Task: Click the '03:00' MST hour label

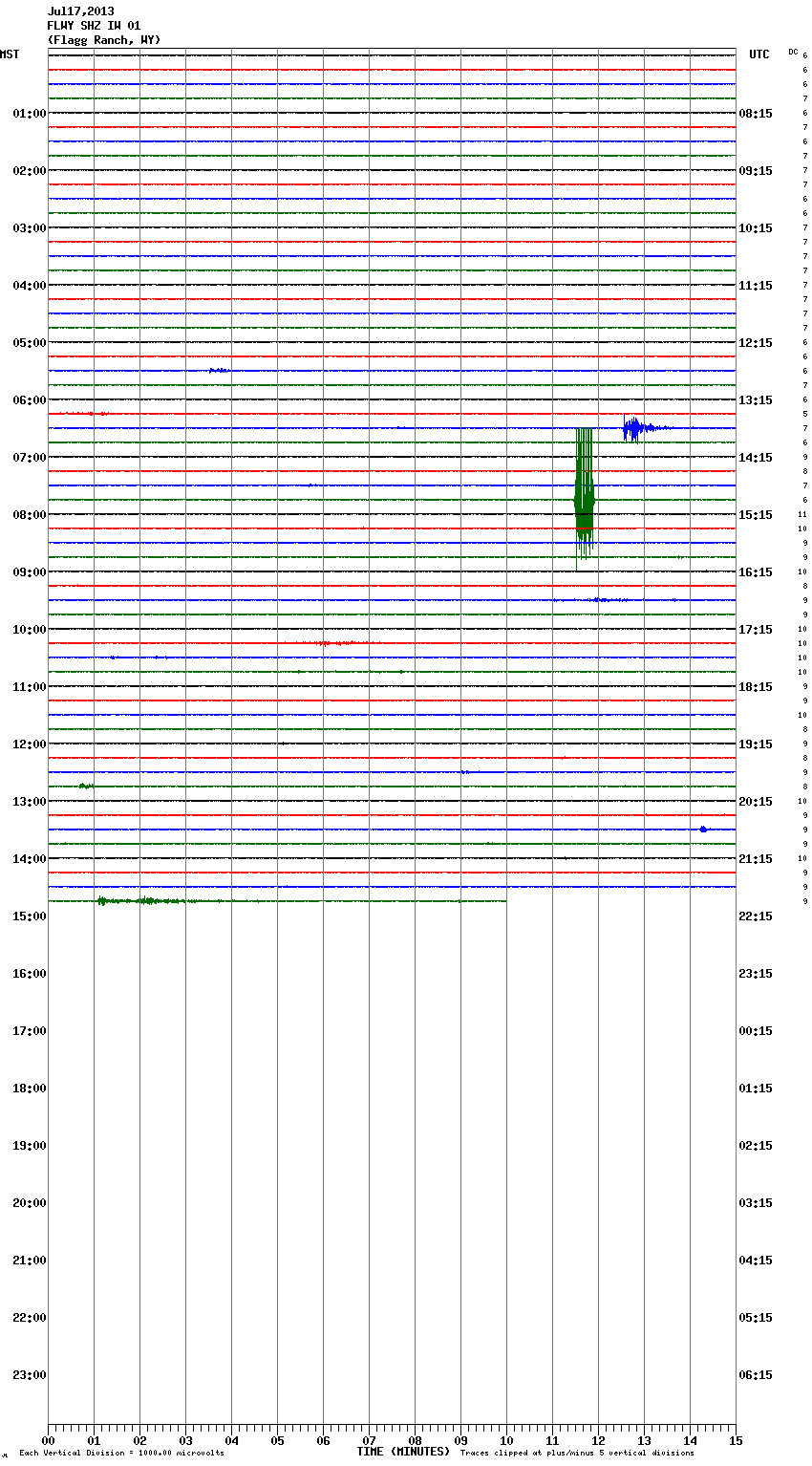Action: 30,228
